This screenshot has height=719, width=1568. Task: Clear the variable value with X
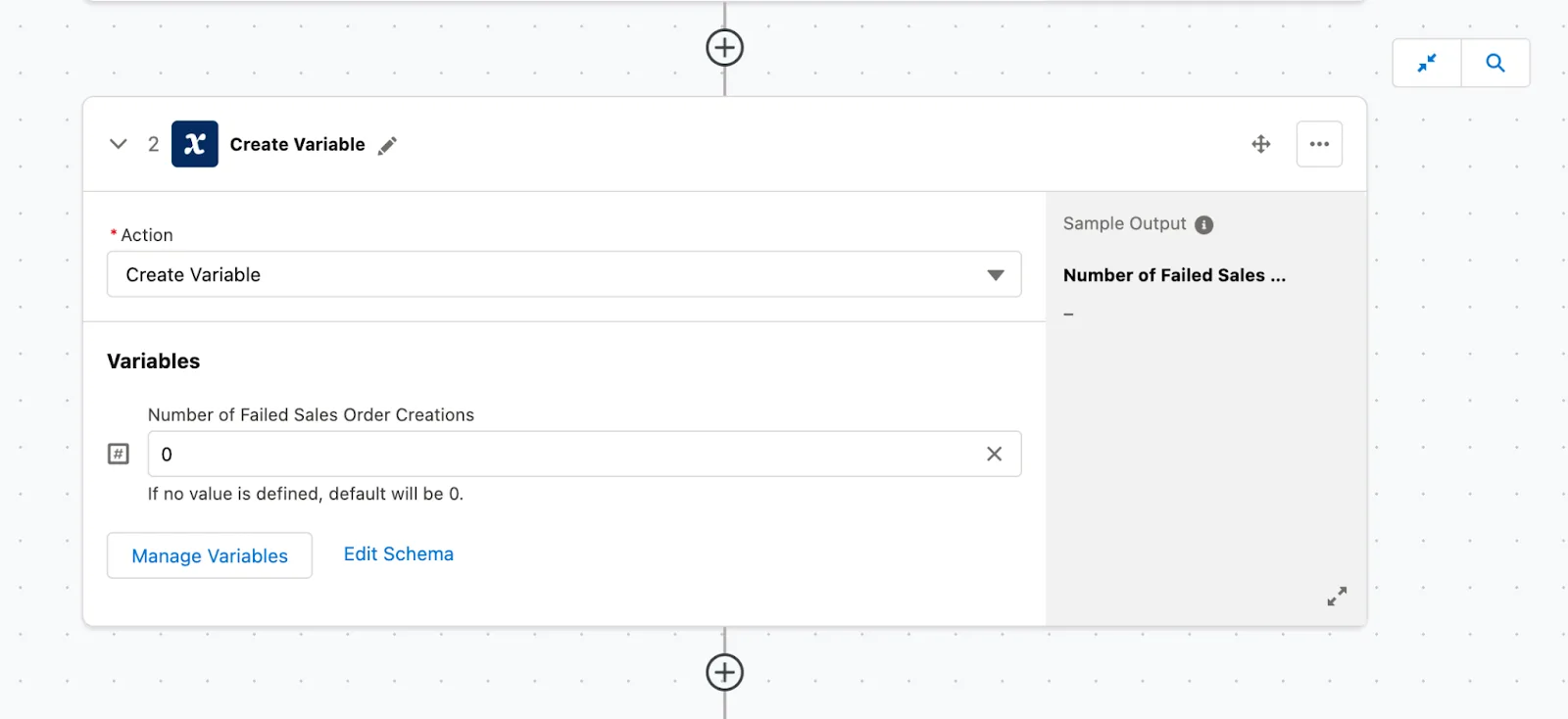pyautogui.click(x=994, y=454)
